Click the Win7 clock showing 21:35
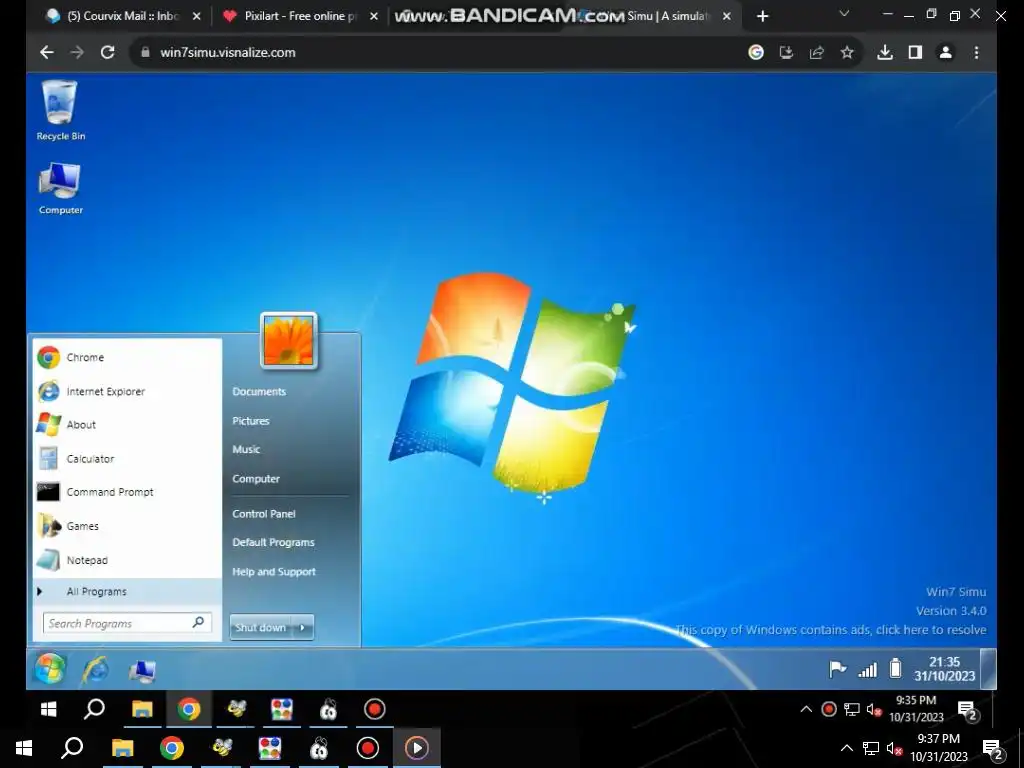The height and width of the screenshot is (768, 1024). [x=944, y=669]
